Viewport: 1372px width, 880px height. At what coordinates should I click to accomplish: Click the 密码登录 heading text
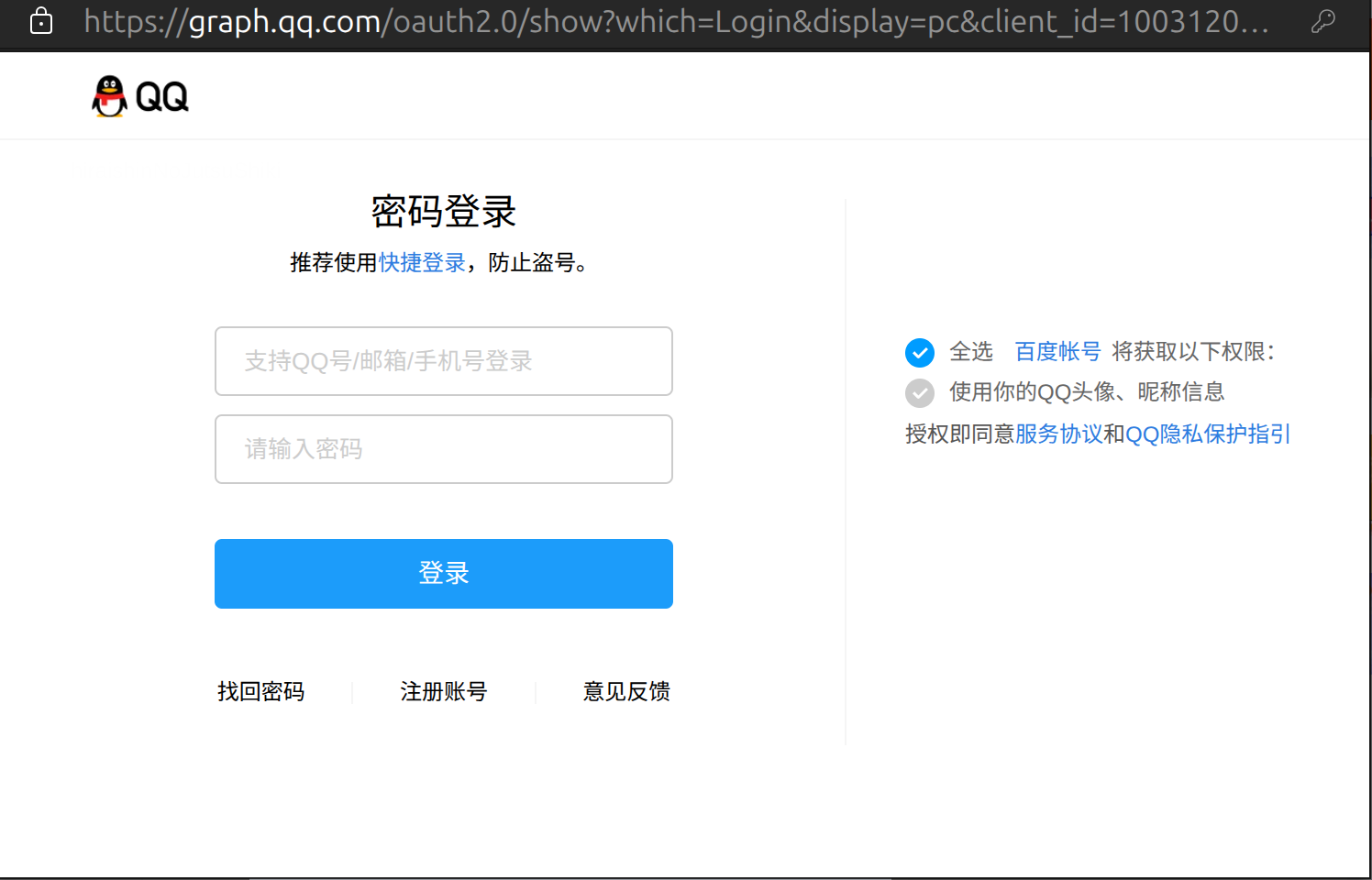[x=444, y=212]
